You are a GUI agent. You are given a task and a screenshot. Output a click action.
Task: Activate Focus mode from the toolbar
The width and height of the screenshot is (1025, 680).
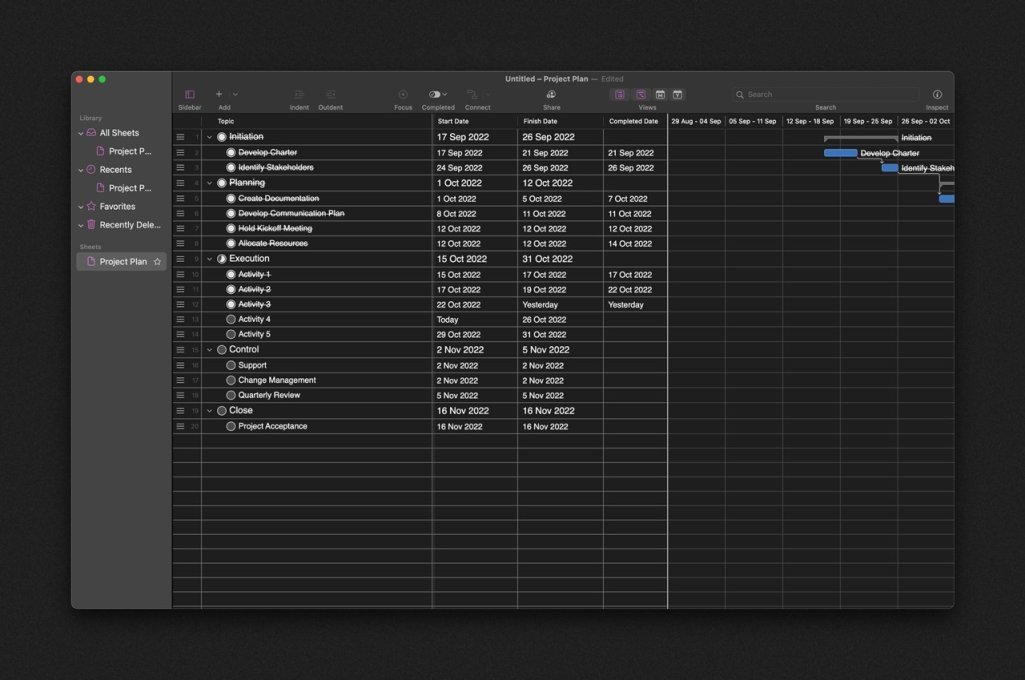coord(402,93)
